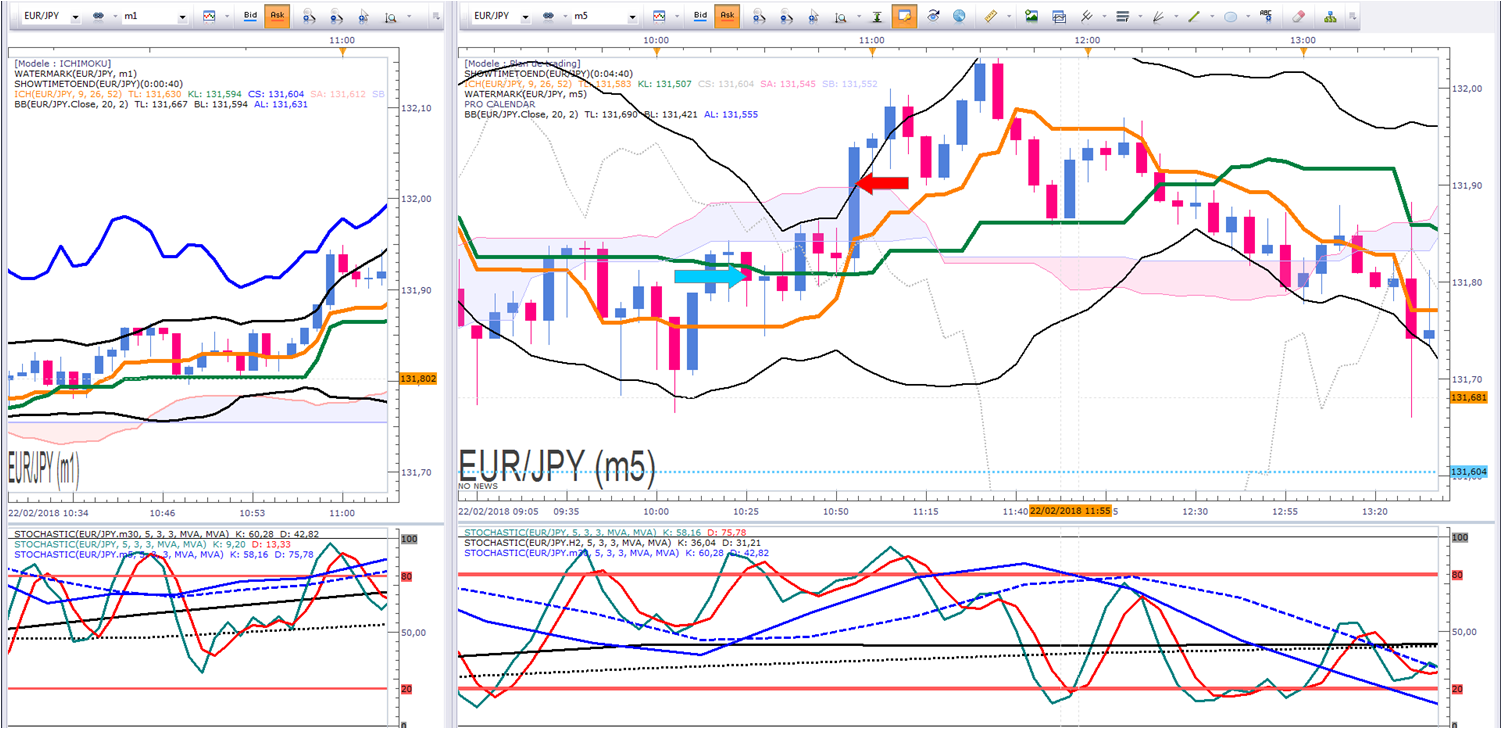Click the NO NEWS text on m5 chart
The image size is (1502, 729).
tap(477, 486)
